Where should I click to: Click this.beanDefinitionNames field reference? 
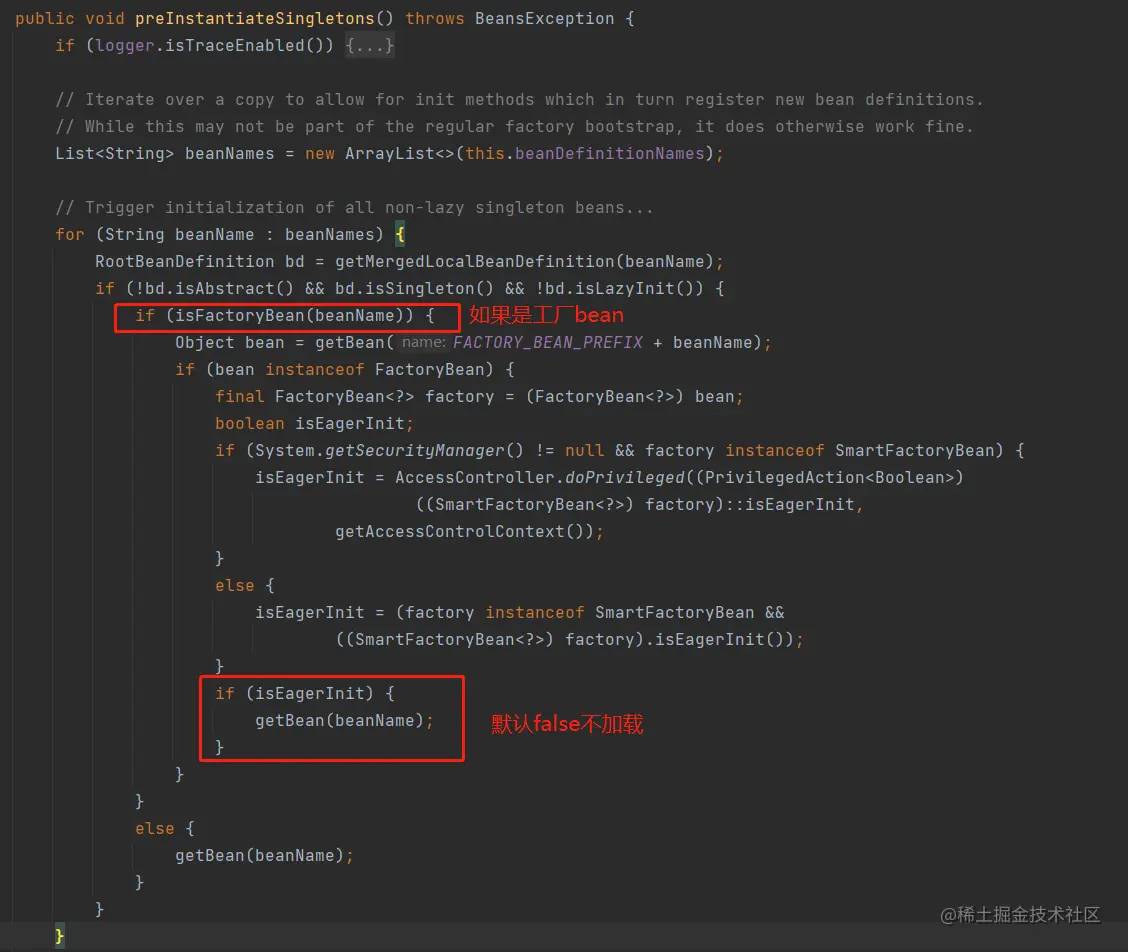tap(584, 153)
